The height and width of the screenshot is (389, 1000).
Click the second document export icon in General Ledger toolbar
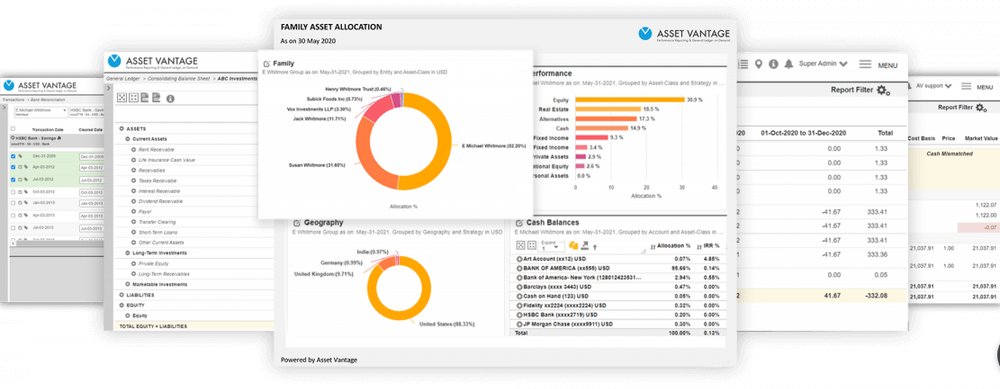[x=156, y=98]
